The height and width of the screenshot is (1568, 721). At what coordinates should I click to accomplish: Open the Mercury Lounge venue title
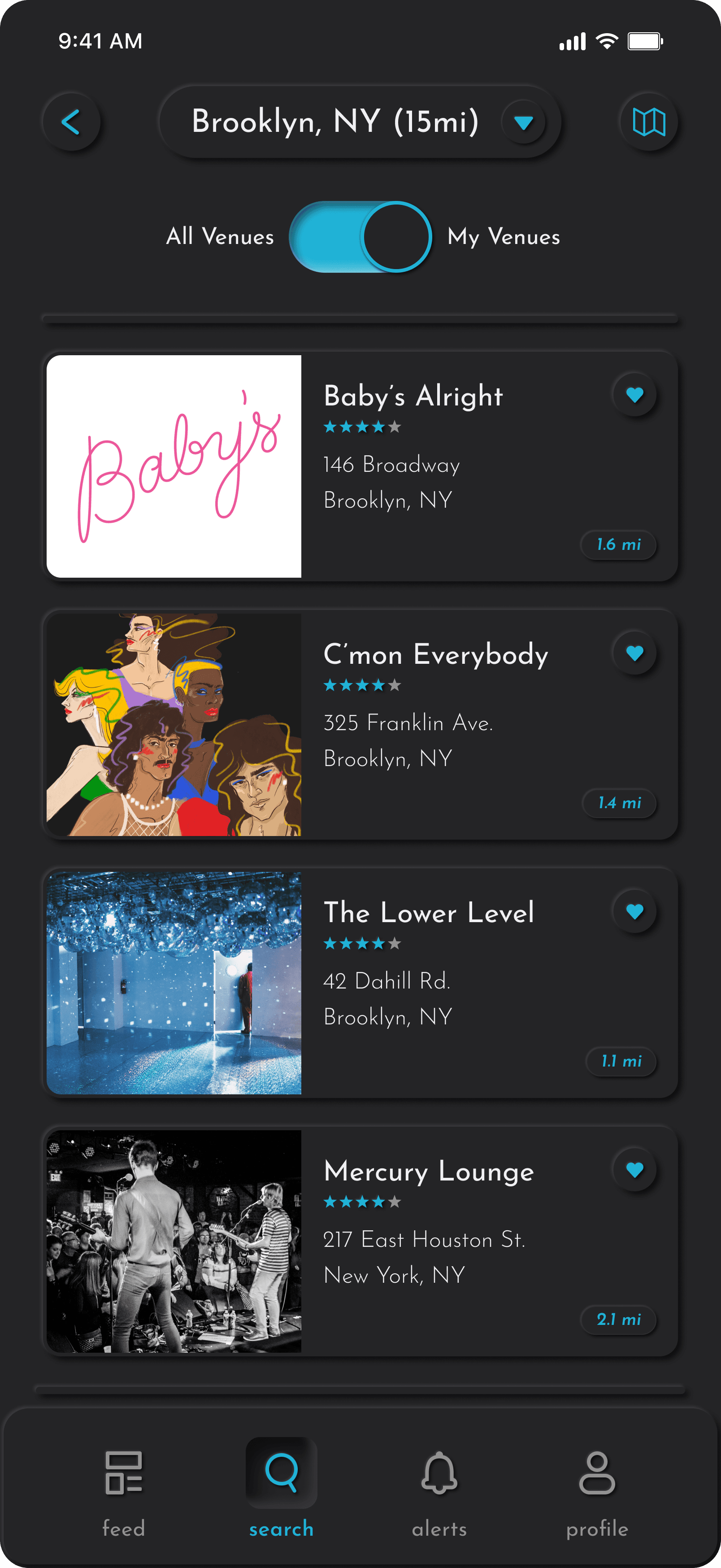pos(429,1172)
